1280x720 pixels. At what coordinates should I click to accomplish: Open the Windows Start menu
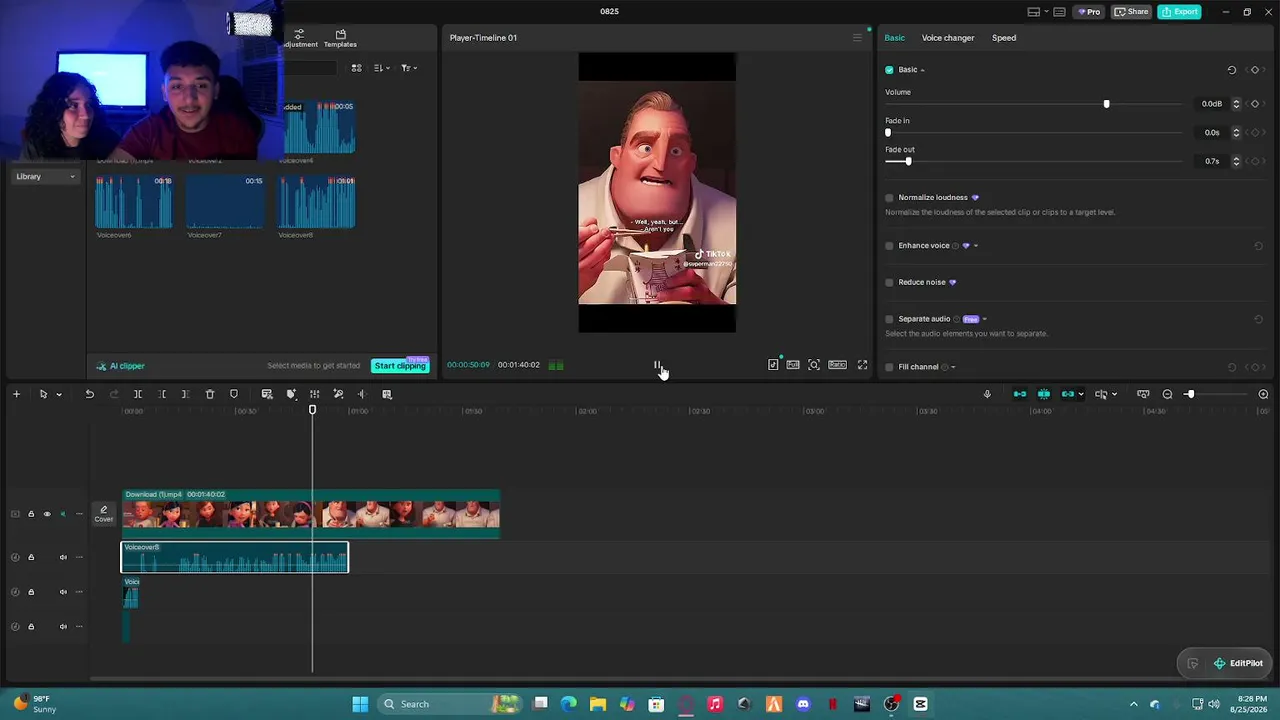(x=360, y=704)
